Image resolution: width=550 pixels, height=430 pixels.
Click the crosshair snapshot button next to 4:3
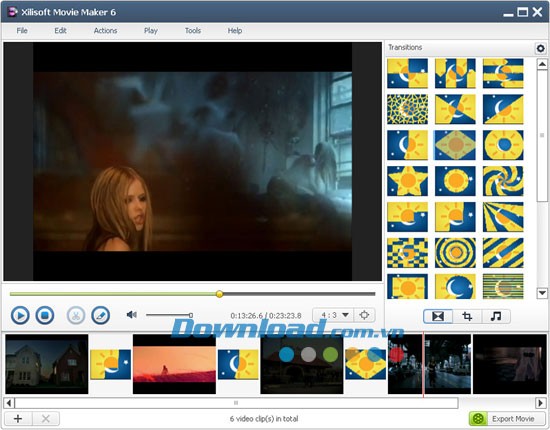pos(364,315)
